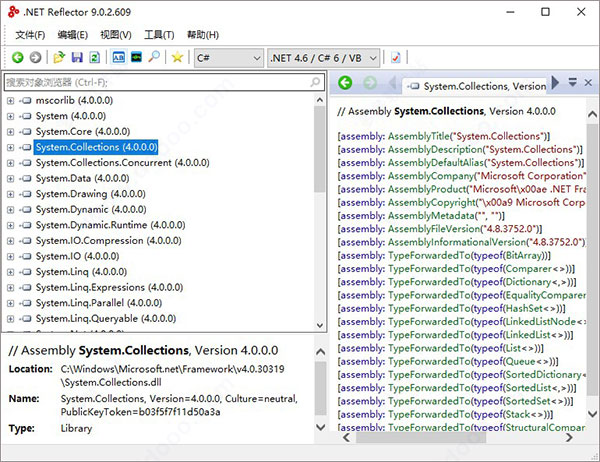Click the yellow star Bookmarks icon
The height and width of the screenshot is (462, 600).
point(177,58)
